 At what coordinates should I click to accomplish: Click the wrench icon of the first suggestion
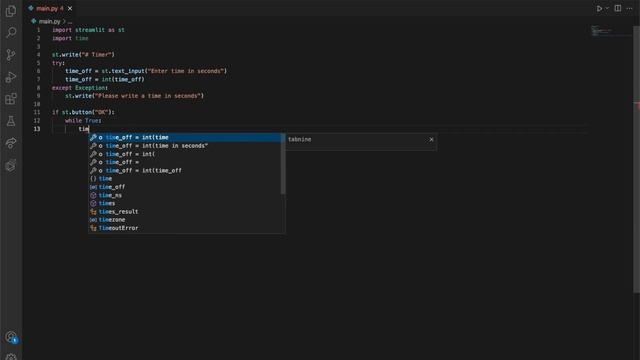point(93,138)
